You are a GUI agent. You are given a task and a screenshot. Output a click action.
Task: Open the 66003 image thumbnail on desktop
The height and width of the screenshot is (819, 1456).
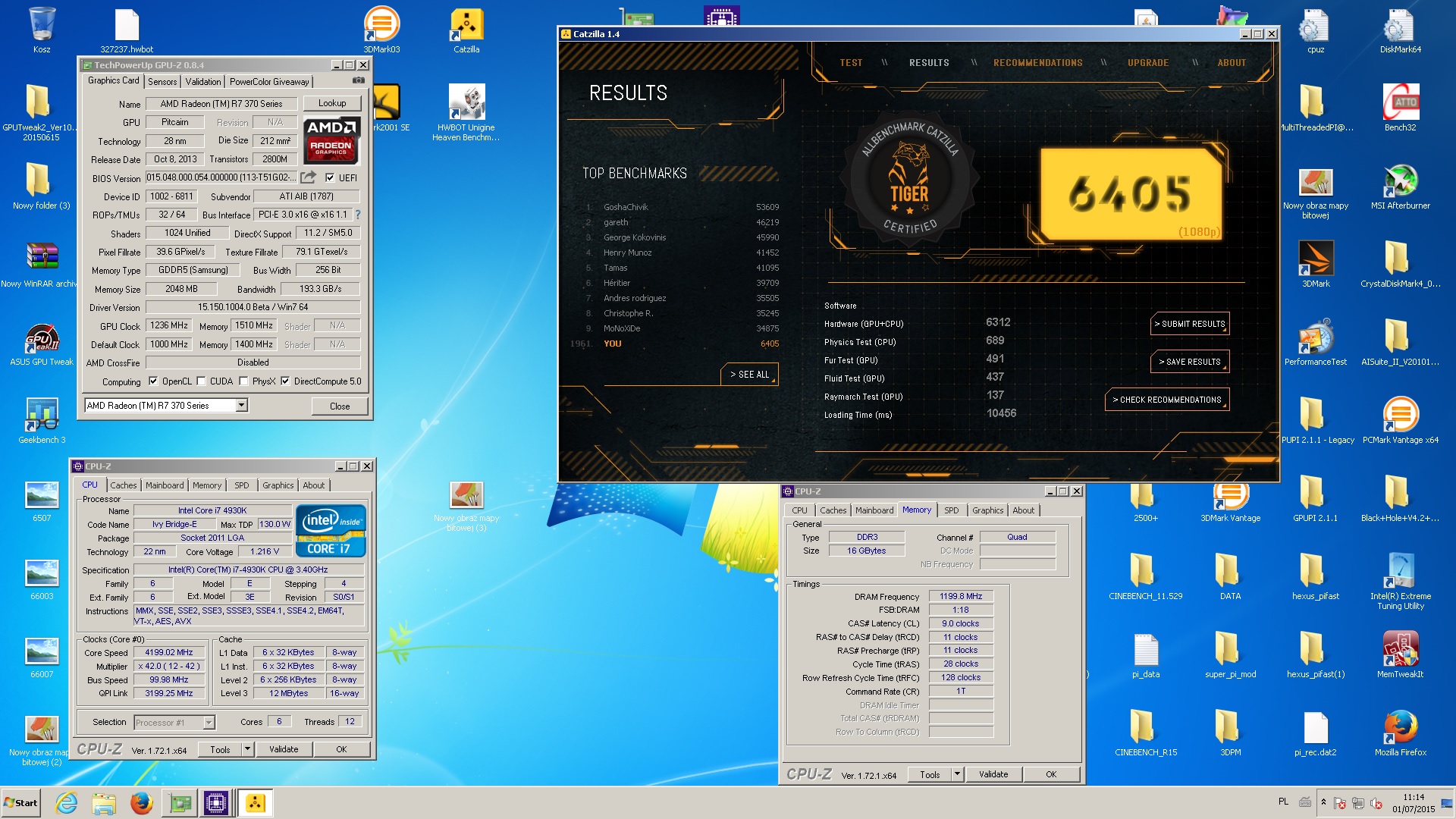pyautogui.click(x=42, y=579)
